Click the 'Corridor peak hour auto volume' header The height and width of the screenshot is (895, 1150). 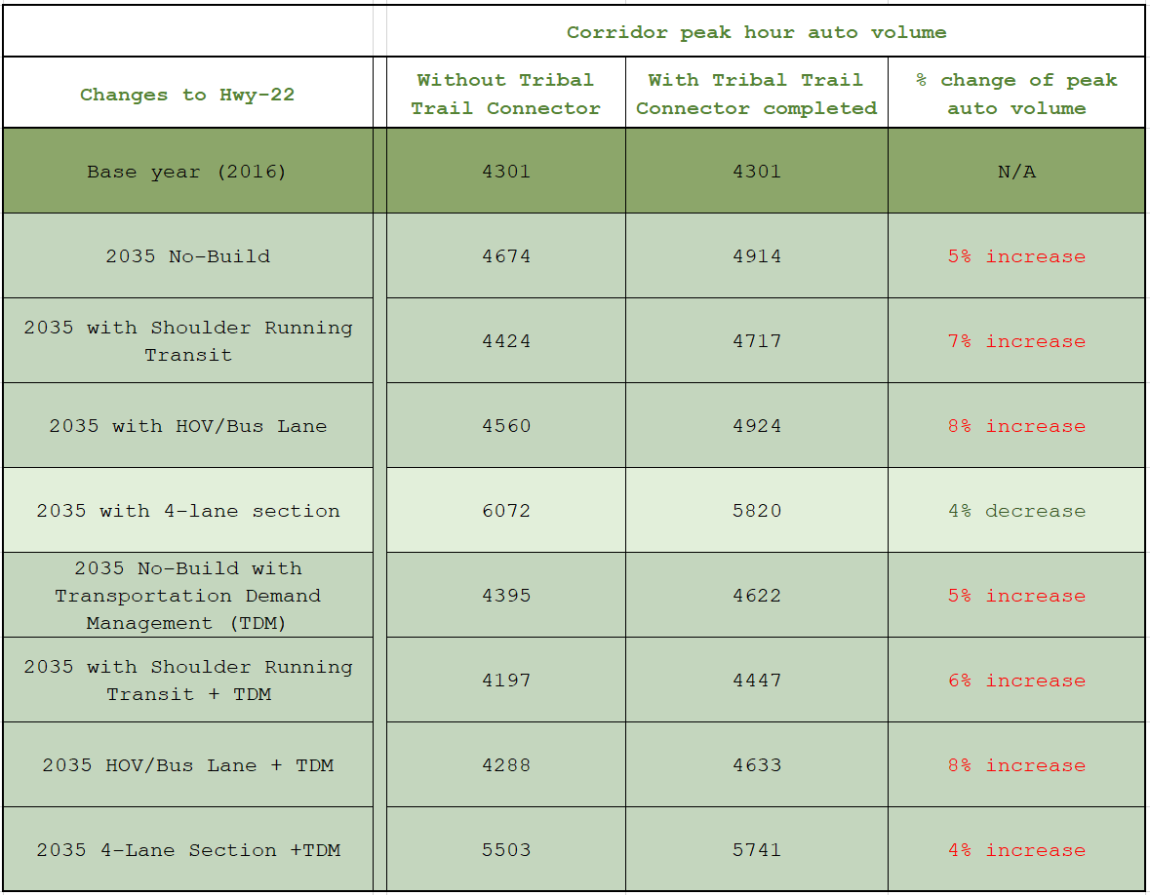click(756, 32)
